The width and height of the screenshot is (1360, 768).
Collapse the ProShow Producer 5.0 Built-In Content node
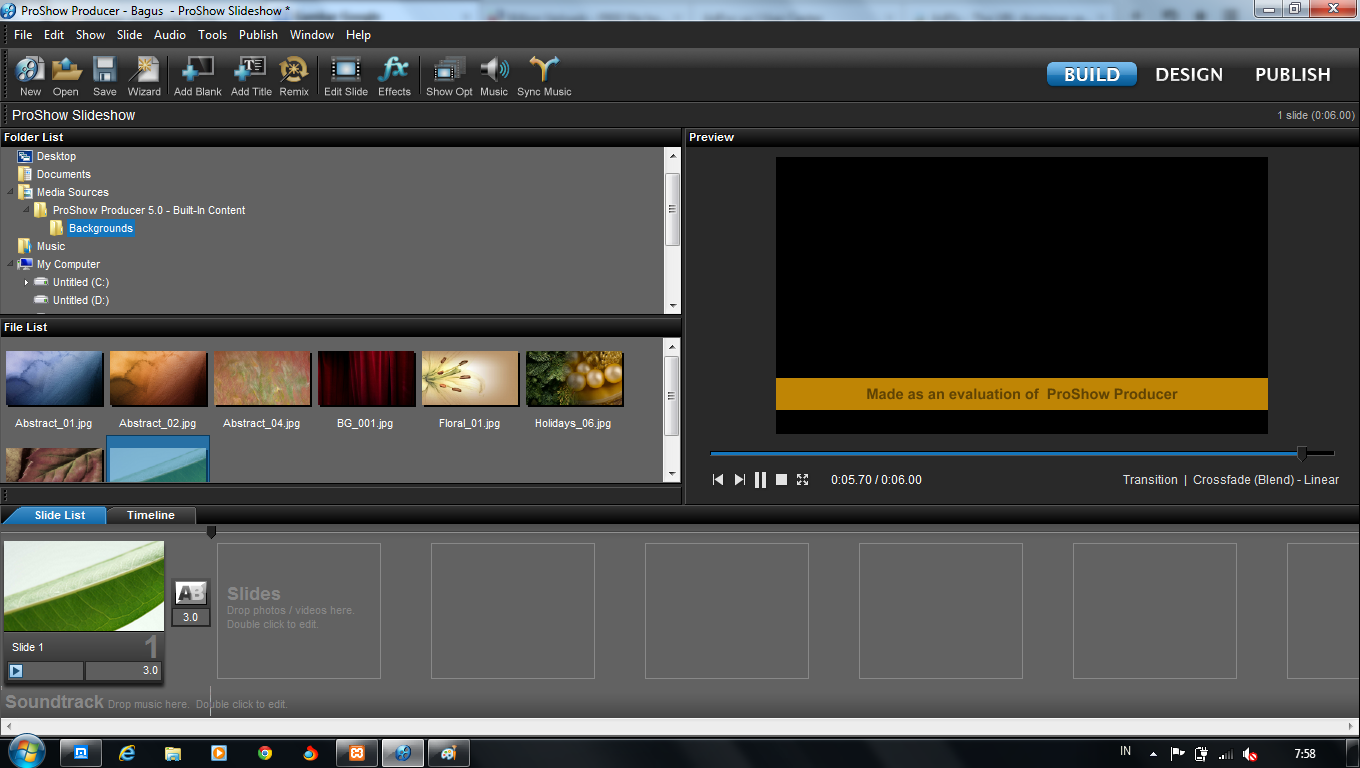pyautogui.click(x=27, y=210)
